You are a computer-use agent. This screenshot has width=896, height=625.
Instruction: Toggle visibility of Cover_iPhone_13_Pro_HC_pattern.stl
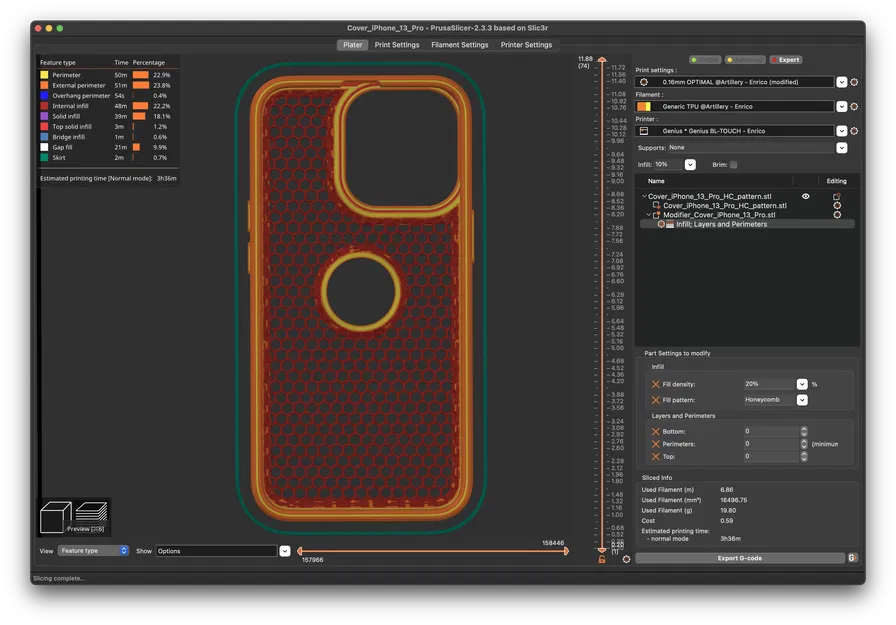807,196
